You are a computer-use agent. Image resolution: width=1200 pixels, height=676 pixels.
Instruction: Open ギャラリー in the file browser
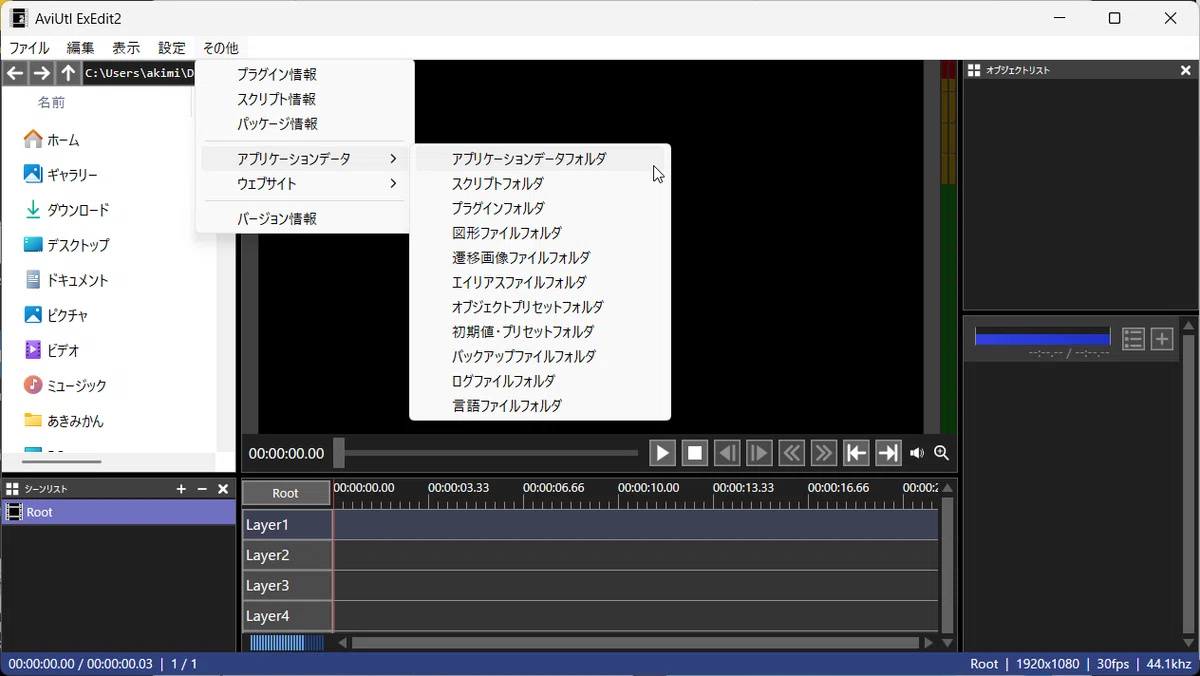pyautogui.click(x=60, y=175)
